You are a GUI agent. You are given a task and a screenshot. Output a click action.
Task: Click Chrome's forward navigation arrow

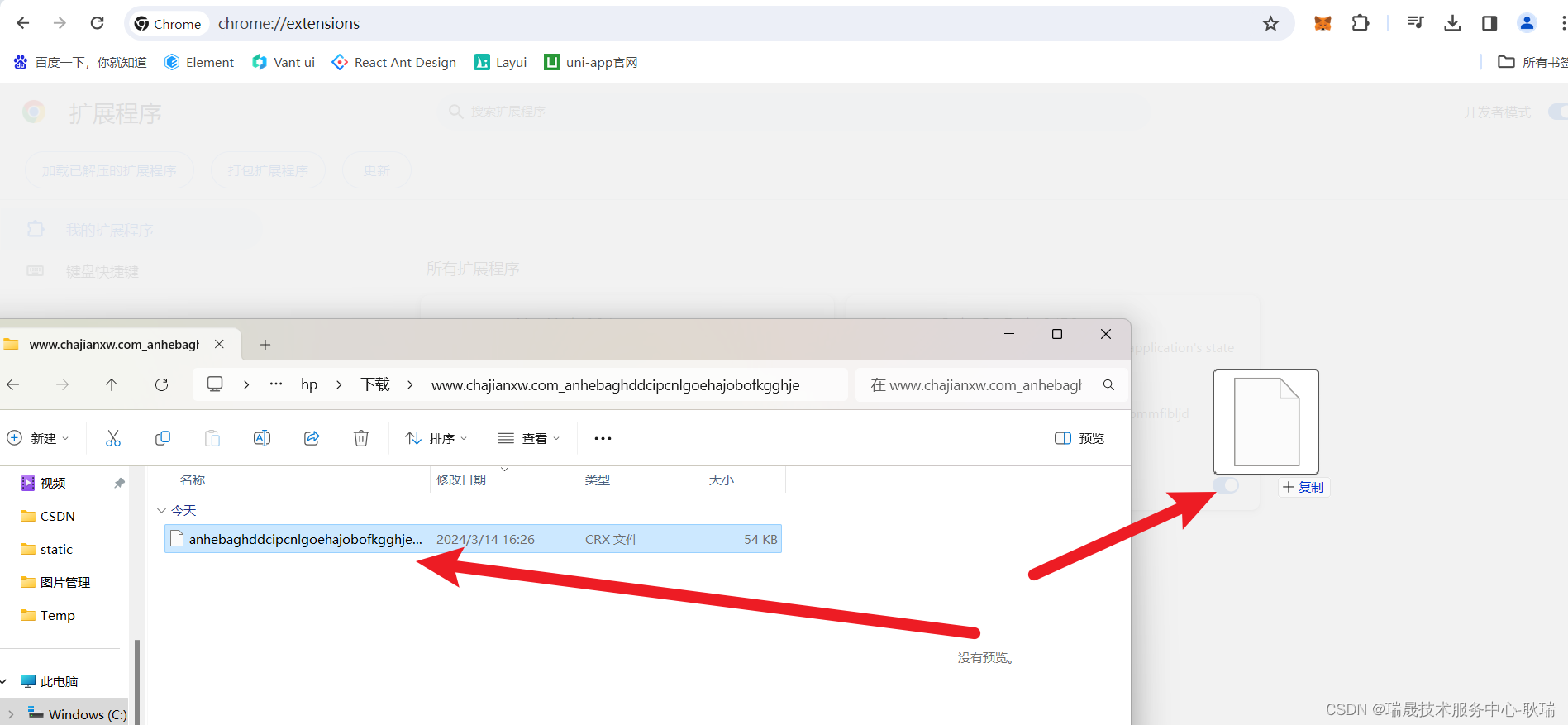tap(60, 23)
